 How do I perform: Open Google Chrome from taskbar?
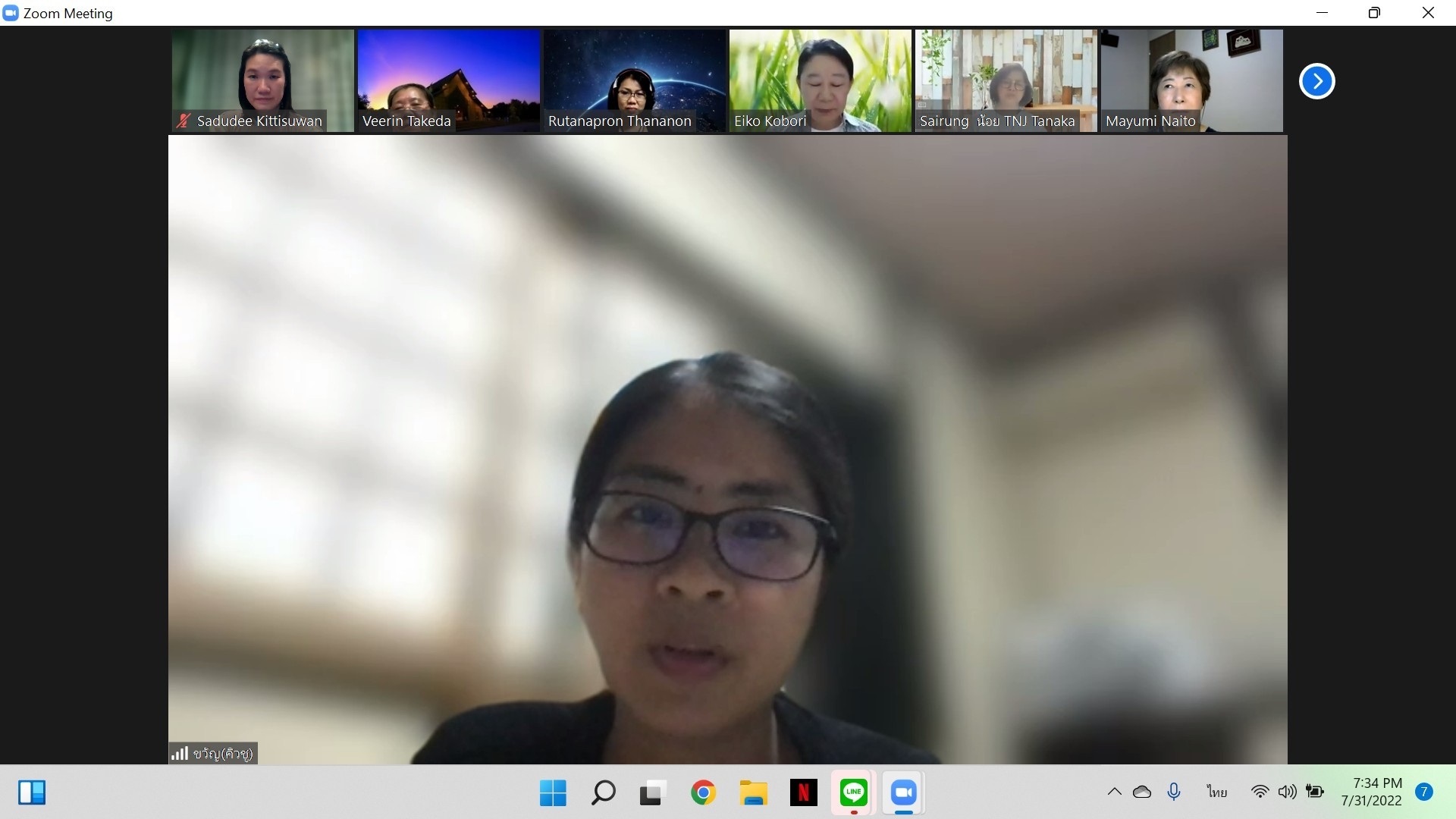[703, 793]
